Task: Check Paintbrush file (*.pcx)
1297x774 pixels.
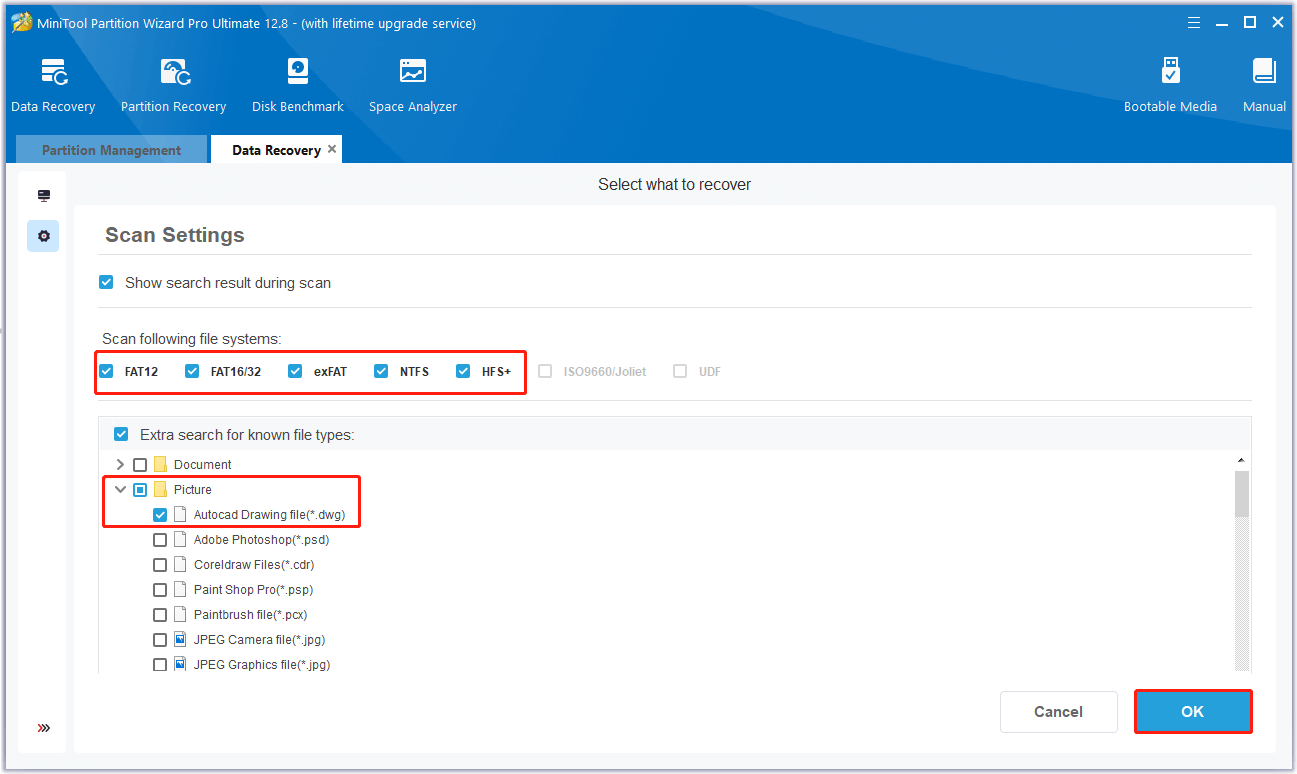Action: pos(160,615)
